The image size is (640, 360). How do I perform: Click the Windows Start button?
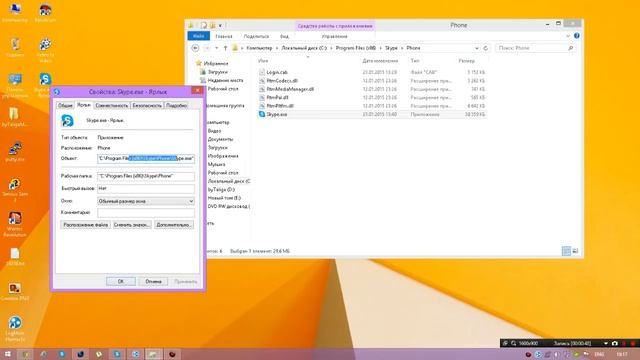click(x=8, y=354)
